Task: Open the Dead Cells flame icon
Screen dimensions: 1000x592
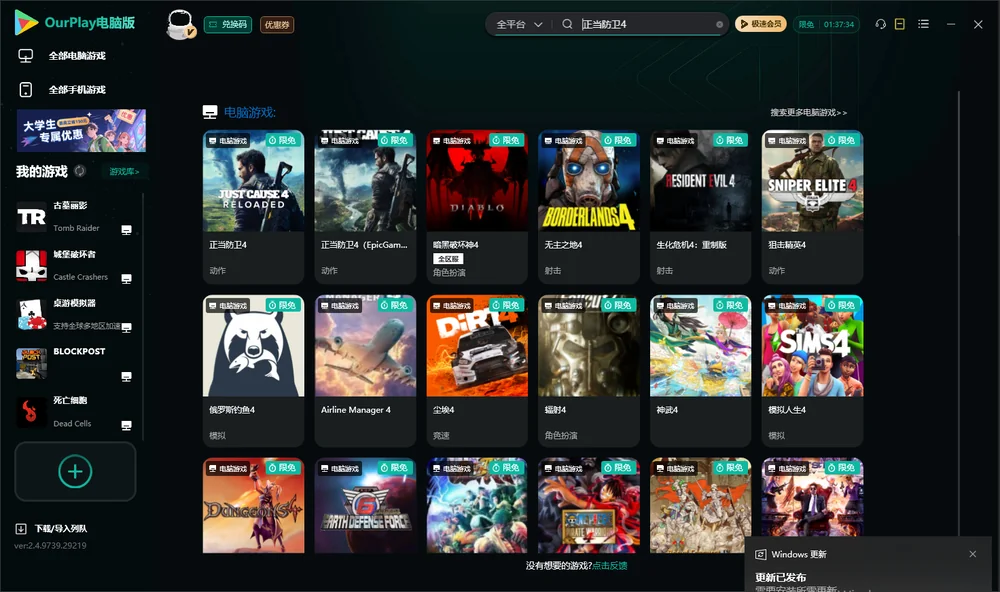Action: click(31, 412)
